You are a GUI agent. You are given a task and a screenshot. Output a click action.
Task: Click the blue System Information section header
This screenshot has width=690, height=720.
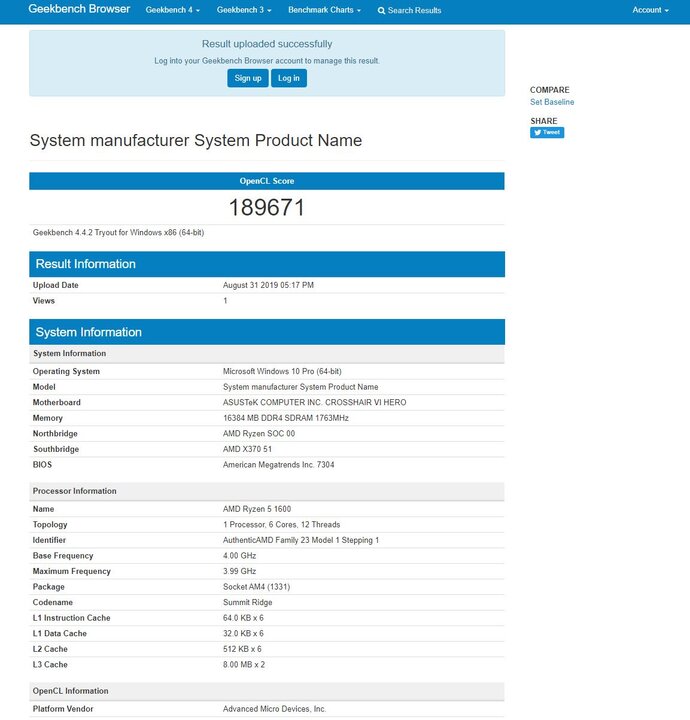tap(267, 332)
